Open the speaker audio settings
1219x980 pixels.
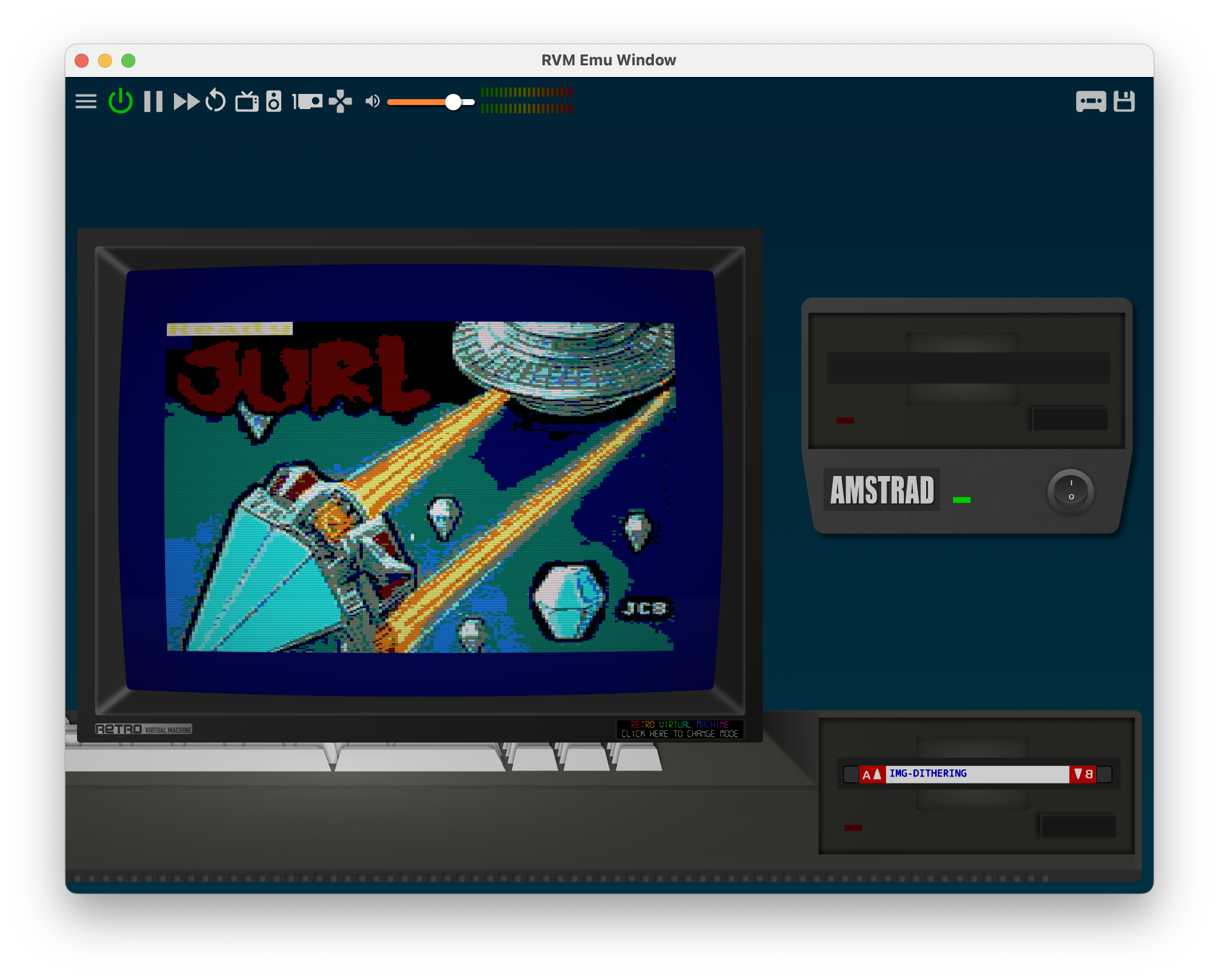point(274,101)
